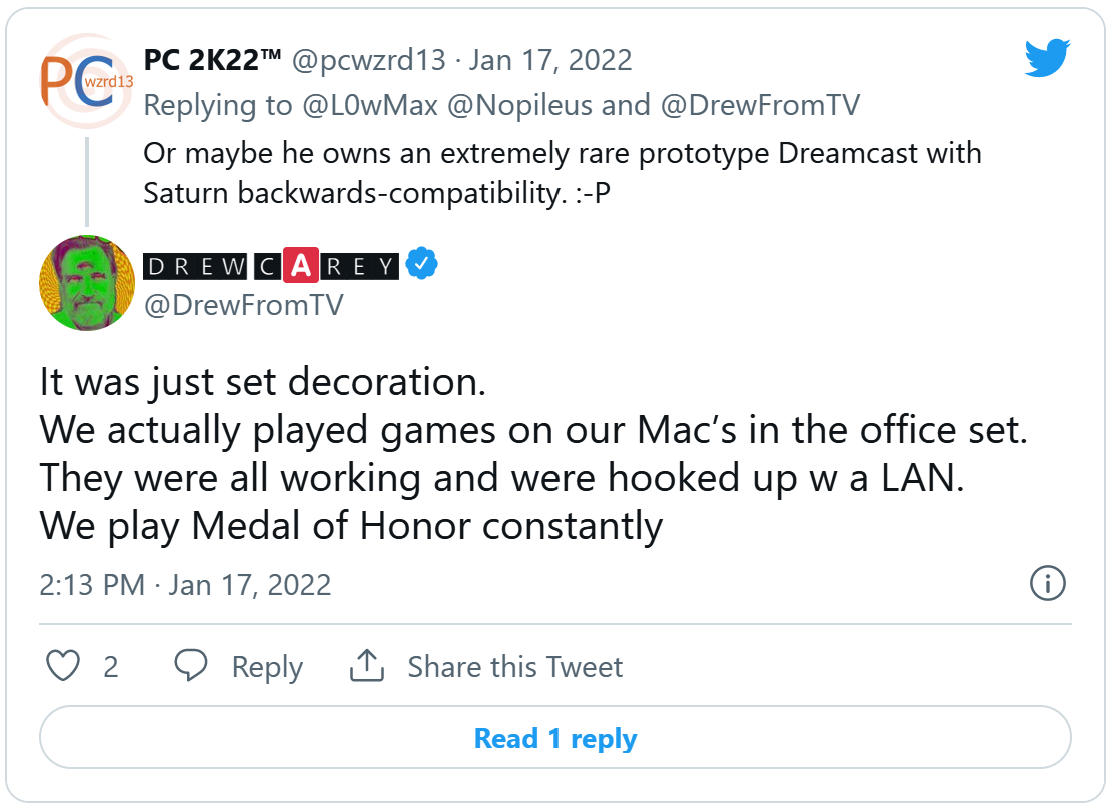
Task: Click the share upload arrow icon
Action: tap(367, 665)
